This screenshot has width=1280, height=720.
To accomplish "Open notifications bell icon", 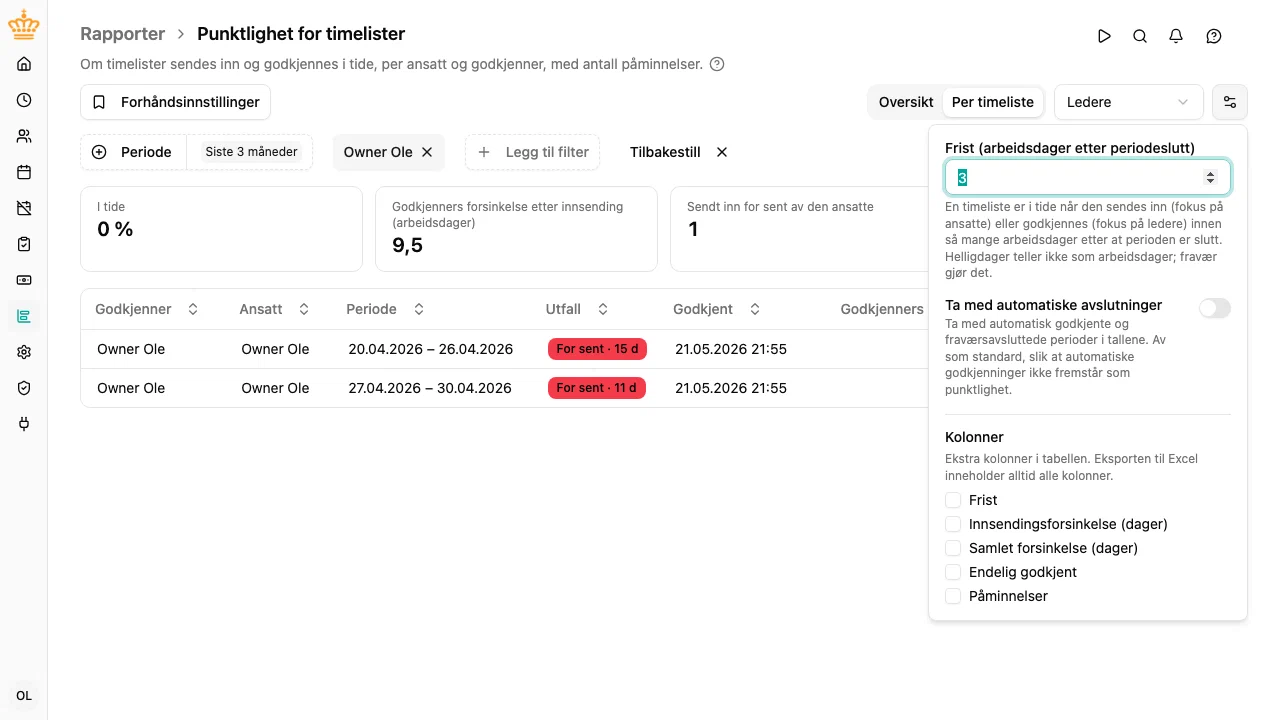I will pyautogui.click(x=1176, y=36).
